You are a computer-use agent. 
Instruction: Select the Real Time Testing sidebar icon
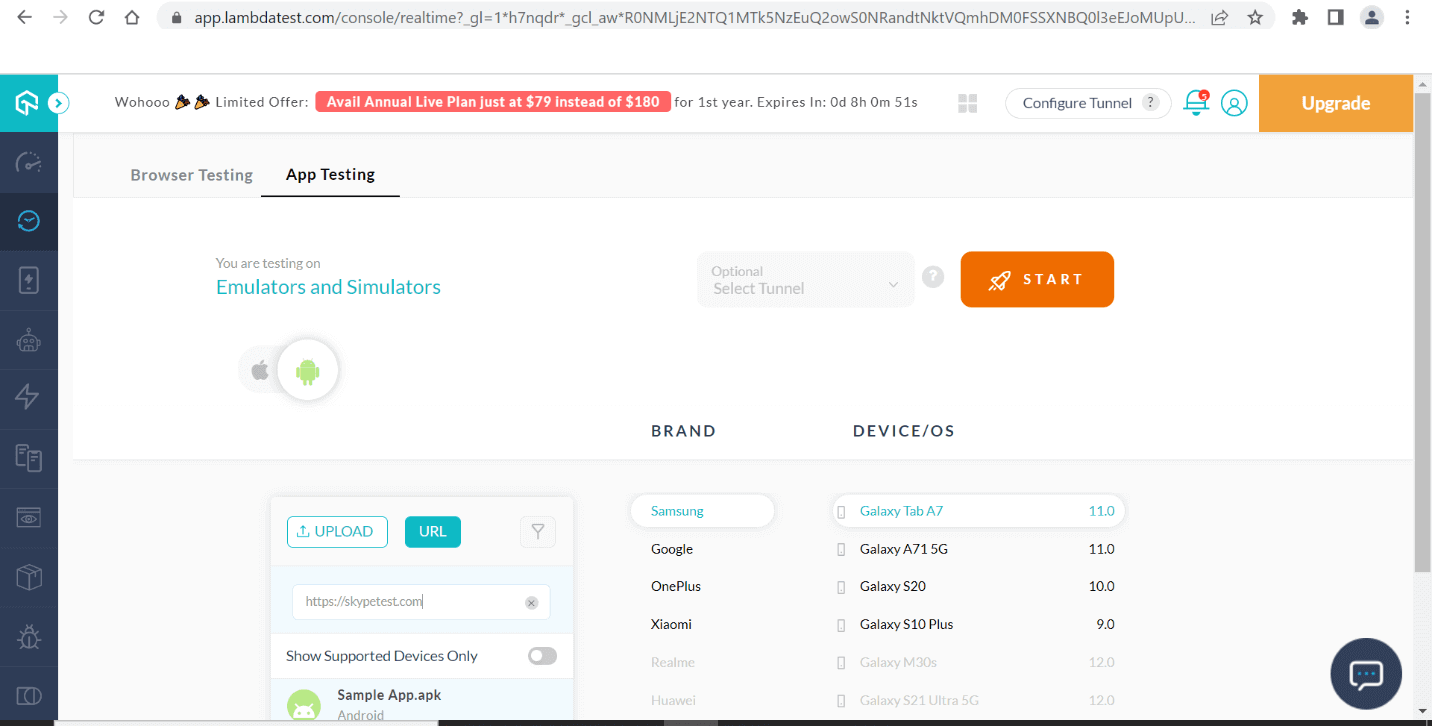(x=28, y=221)
